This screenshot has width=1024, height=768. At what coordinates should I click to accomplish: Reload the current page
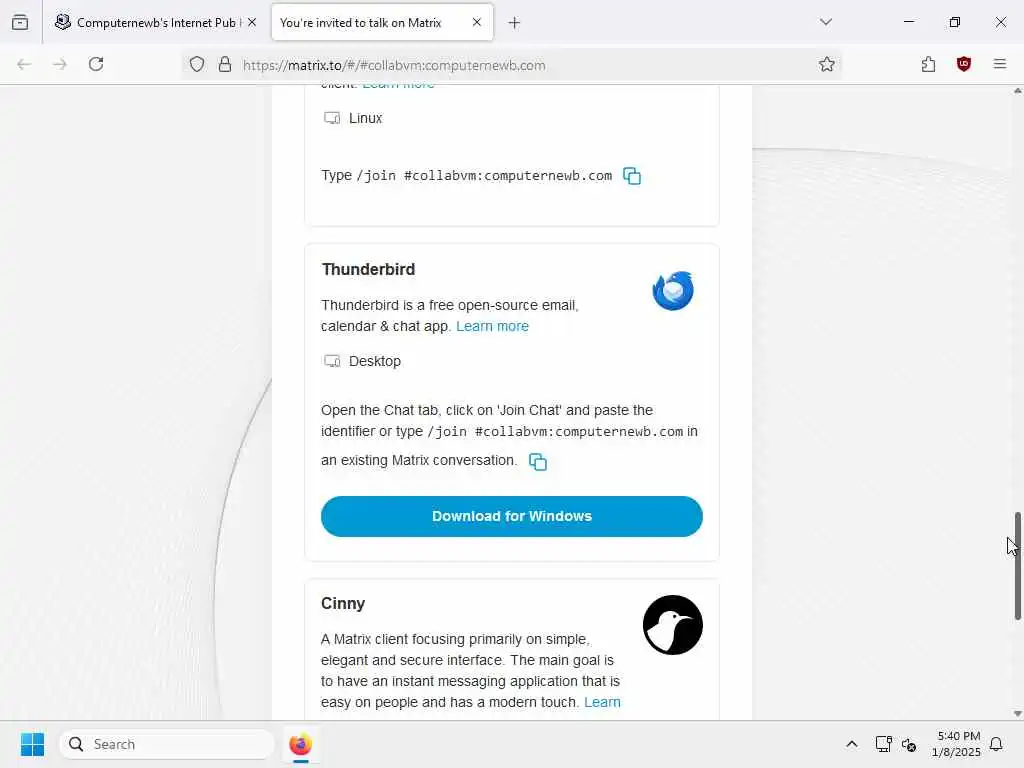click(x=96, y=64)
